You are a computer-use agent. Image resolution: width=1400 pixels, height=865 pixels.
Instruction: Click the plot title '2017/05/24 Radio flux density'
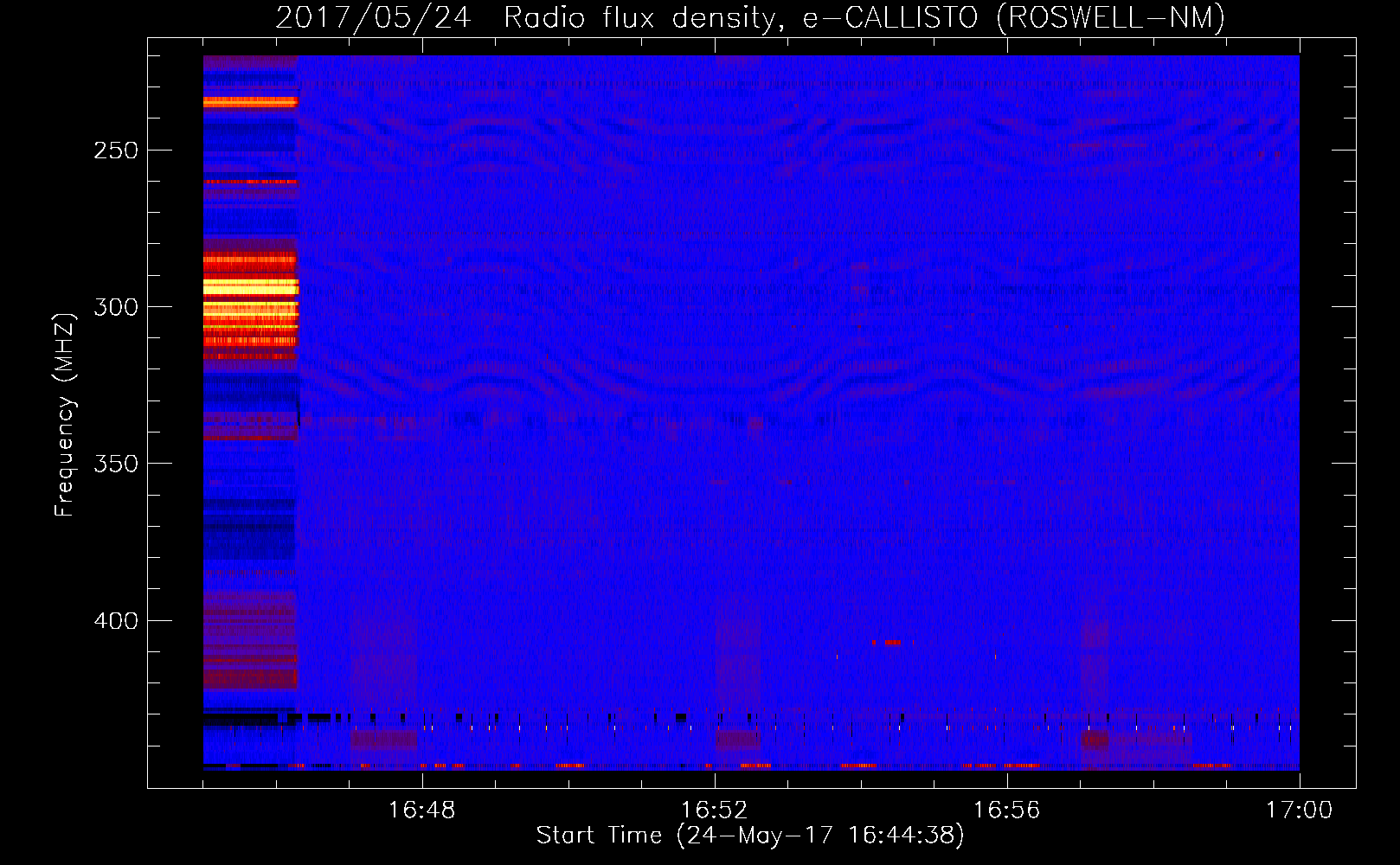(526, 17)
